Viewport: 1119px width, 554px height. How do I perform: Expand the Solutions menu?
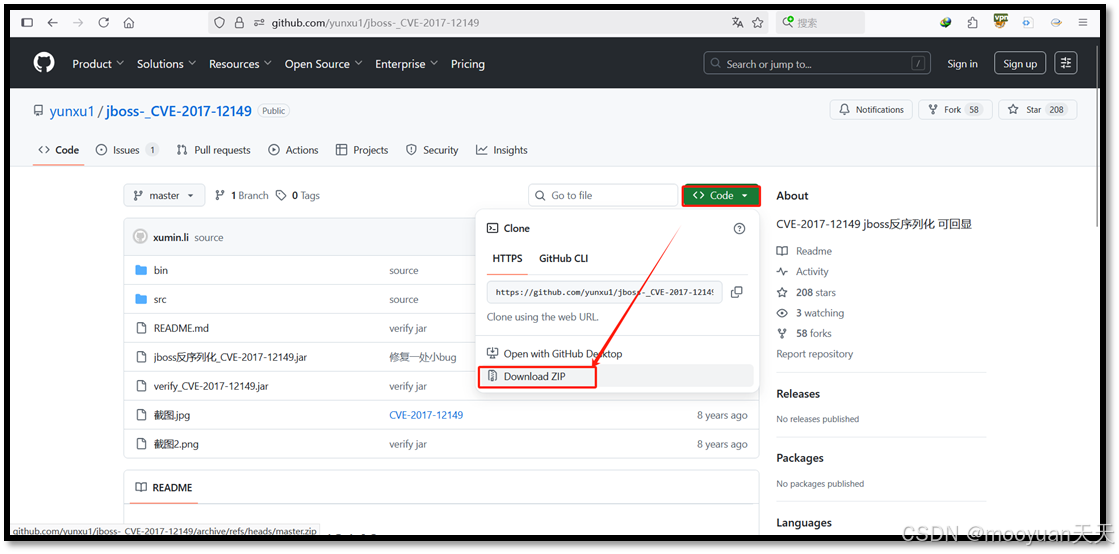[166, 64]
